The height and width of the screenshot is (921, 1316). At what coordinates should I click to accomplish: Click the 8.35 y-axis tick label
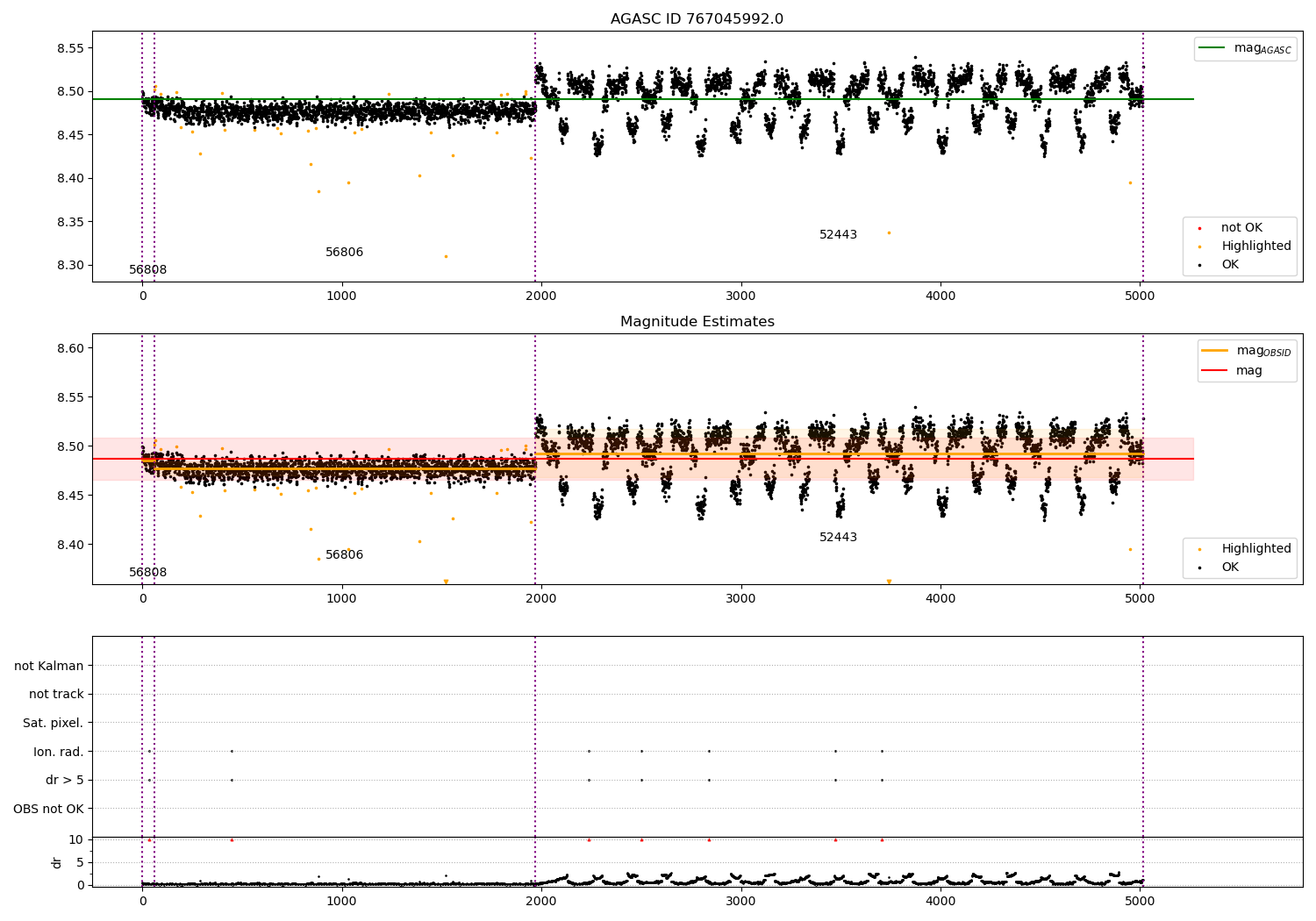pyautogui.click(x=69, y=222)
